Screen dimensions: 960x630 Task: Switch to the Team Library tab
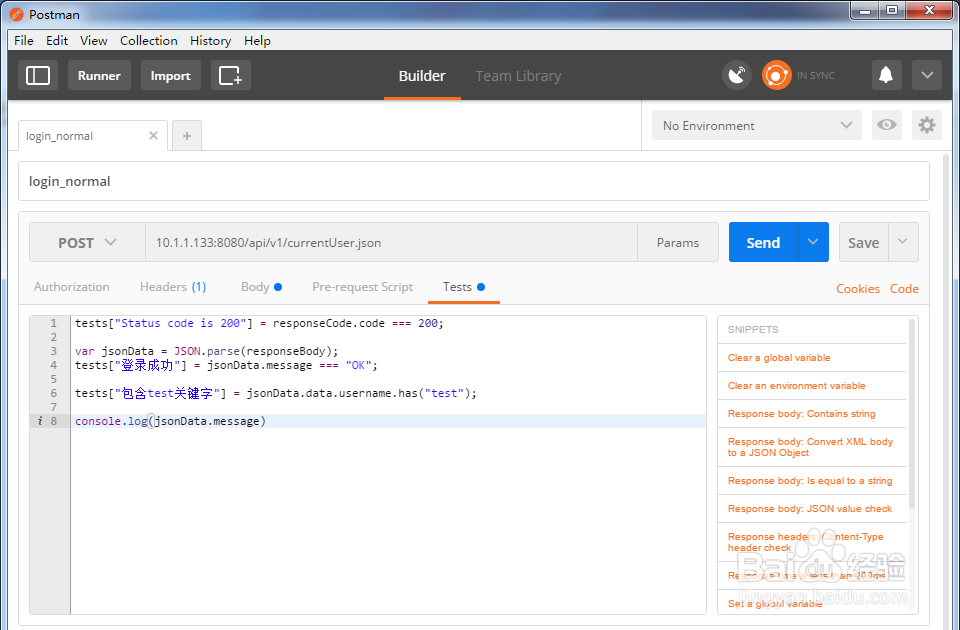pyautogui.click(x=519, y=75)
